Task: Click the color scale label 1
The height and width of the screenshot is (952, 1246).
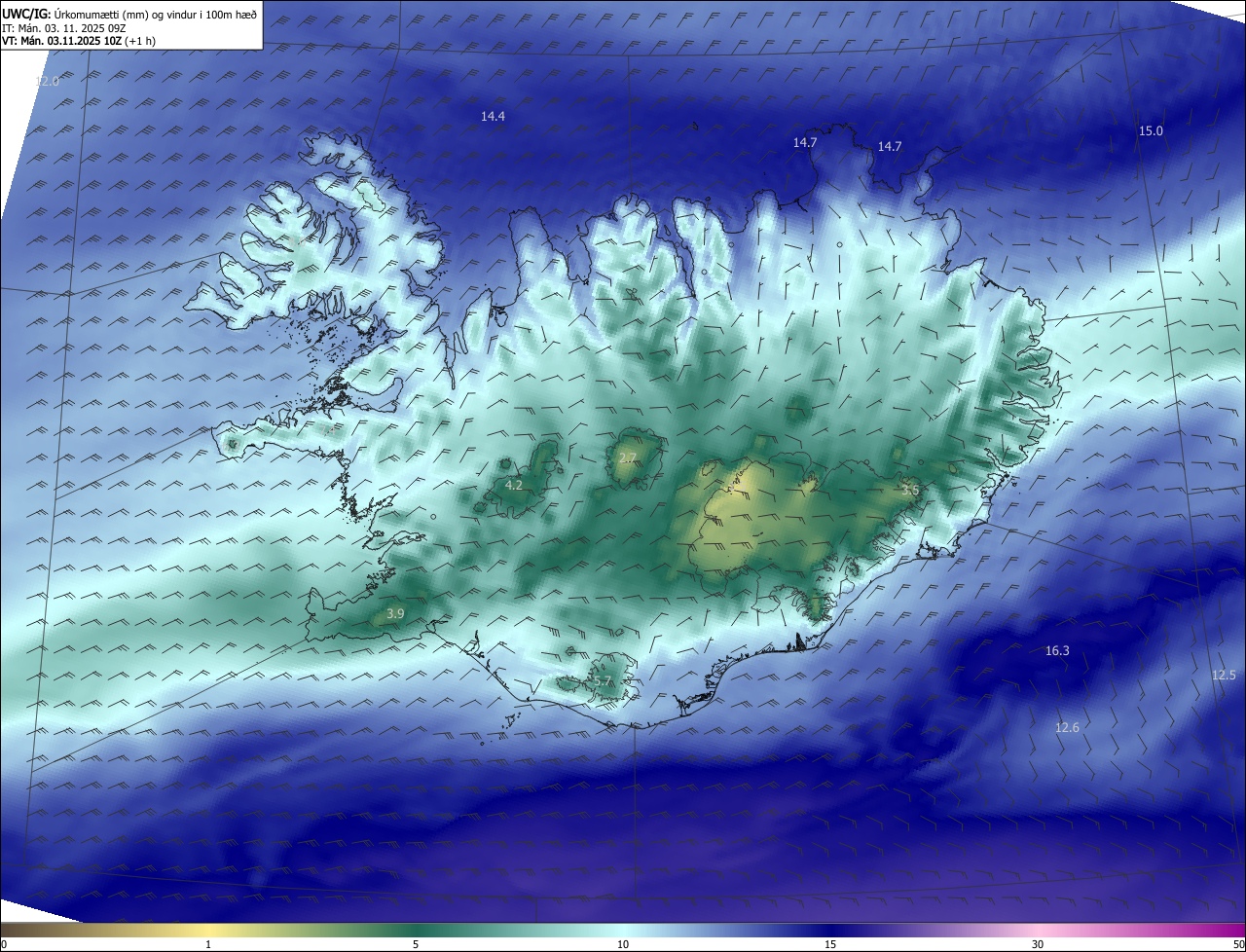Action: click(x=208, y=944)
